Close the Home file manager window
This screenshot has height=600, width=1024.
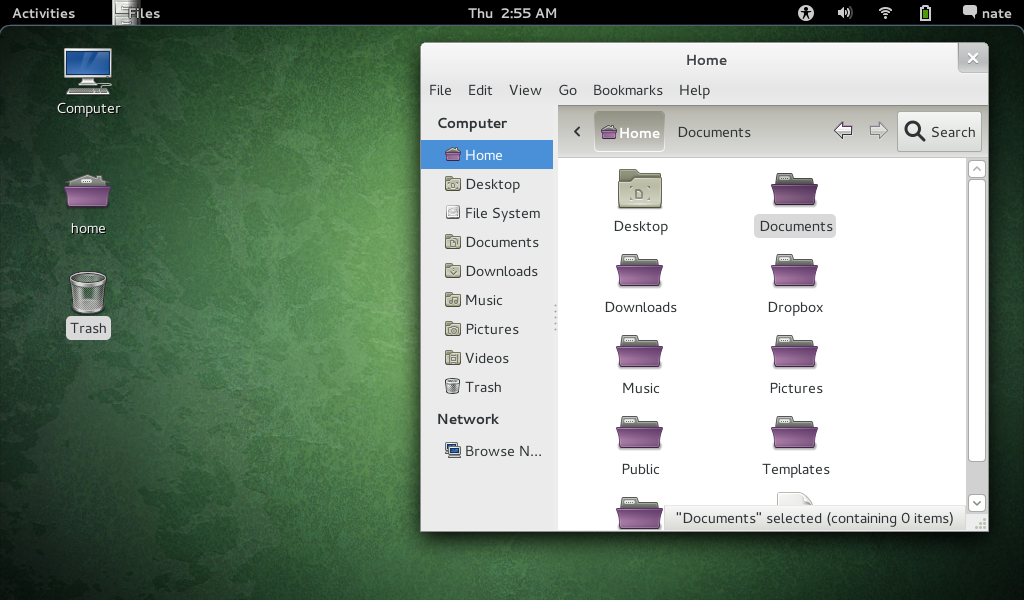click(x=972, y=58)
